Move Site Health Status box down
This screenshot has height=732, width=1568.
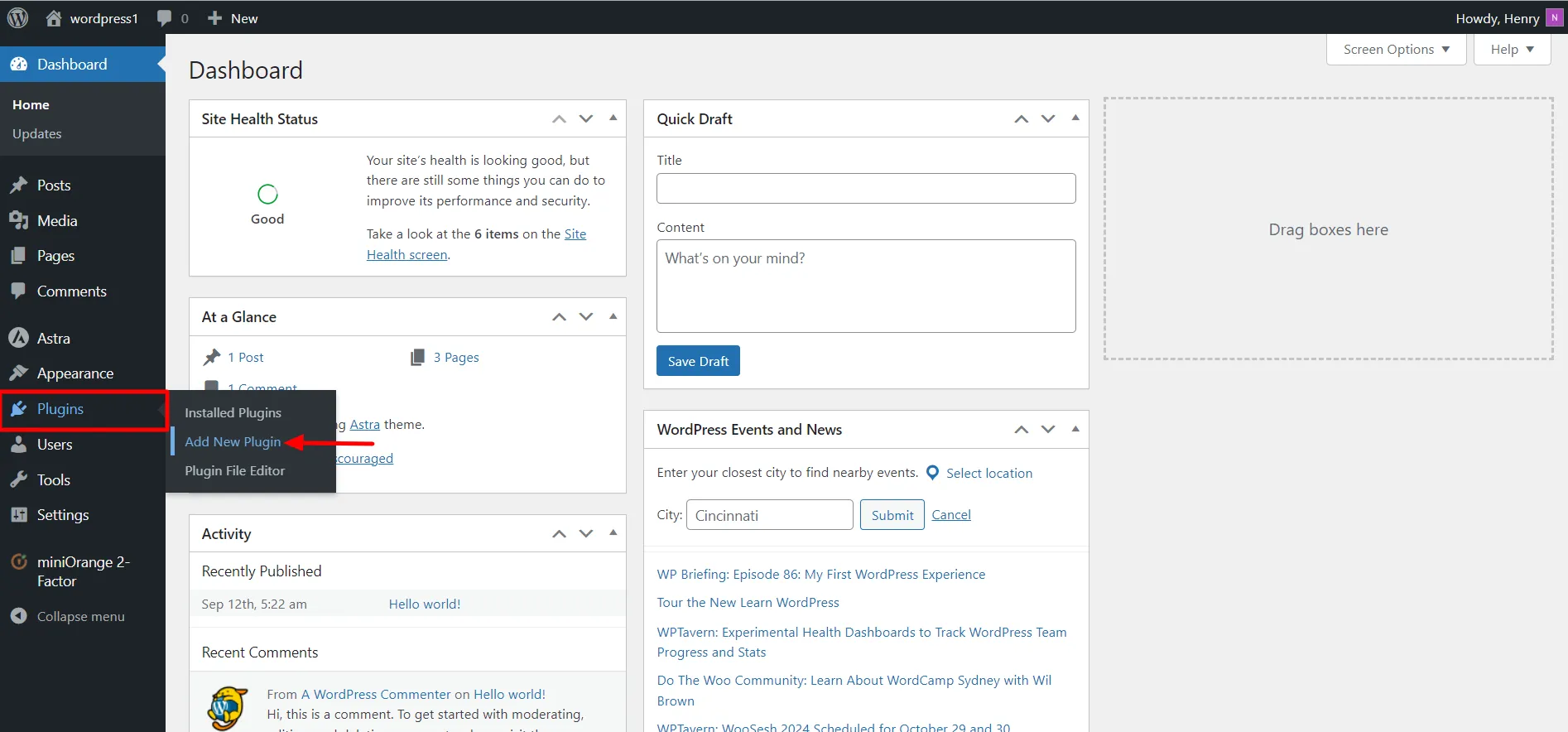click(x=586, y=119)
